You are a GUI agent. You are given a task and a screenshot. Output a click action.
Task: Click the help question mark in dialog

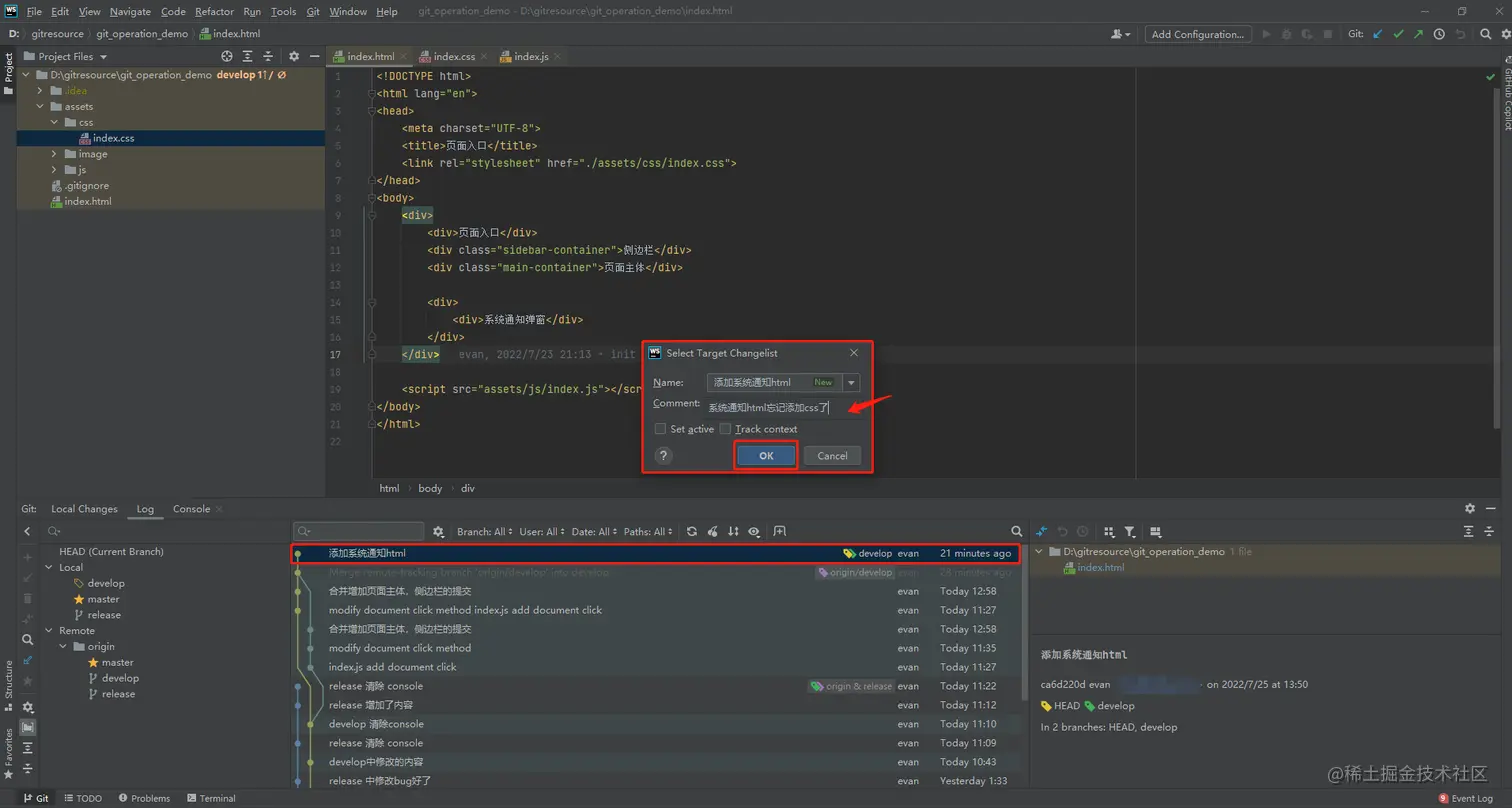[664, 455]
